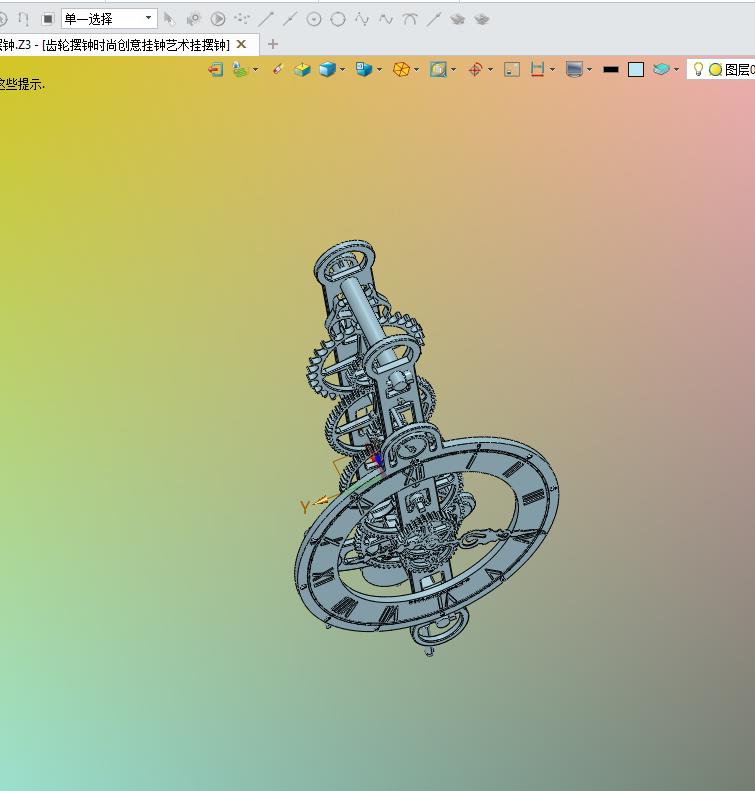Screen dimensions: 755x791
Task: Click the exit icon with red arrow
Action: (216, 69)
